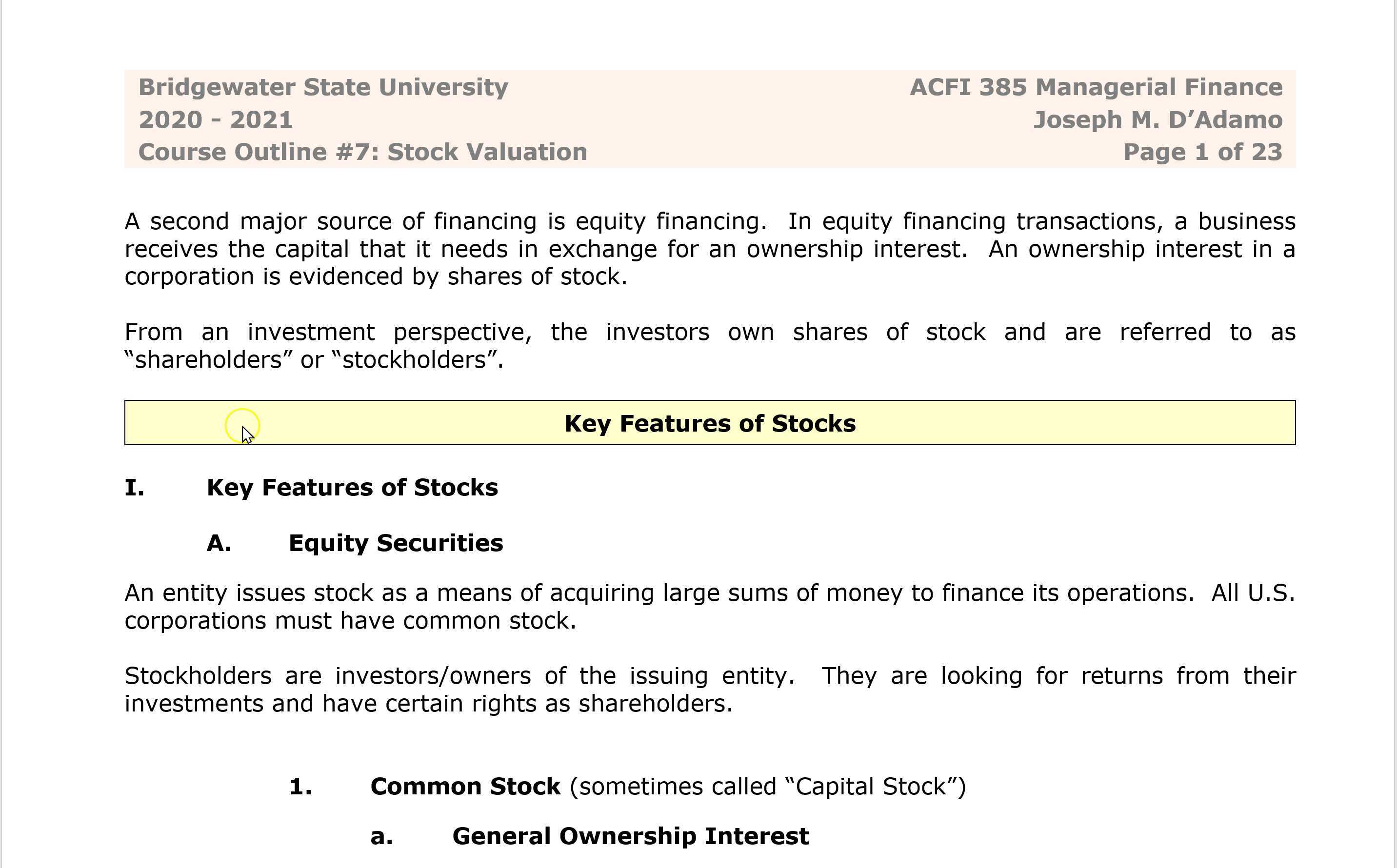Click the Roman numeral "I." outline marker
The image size is (1397, 868).
[134, 487]
